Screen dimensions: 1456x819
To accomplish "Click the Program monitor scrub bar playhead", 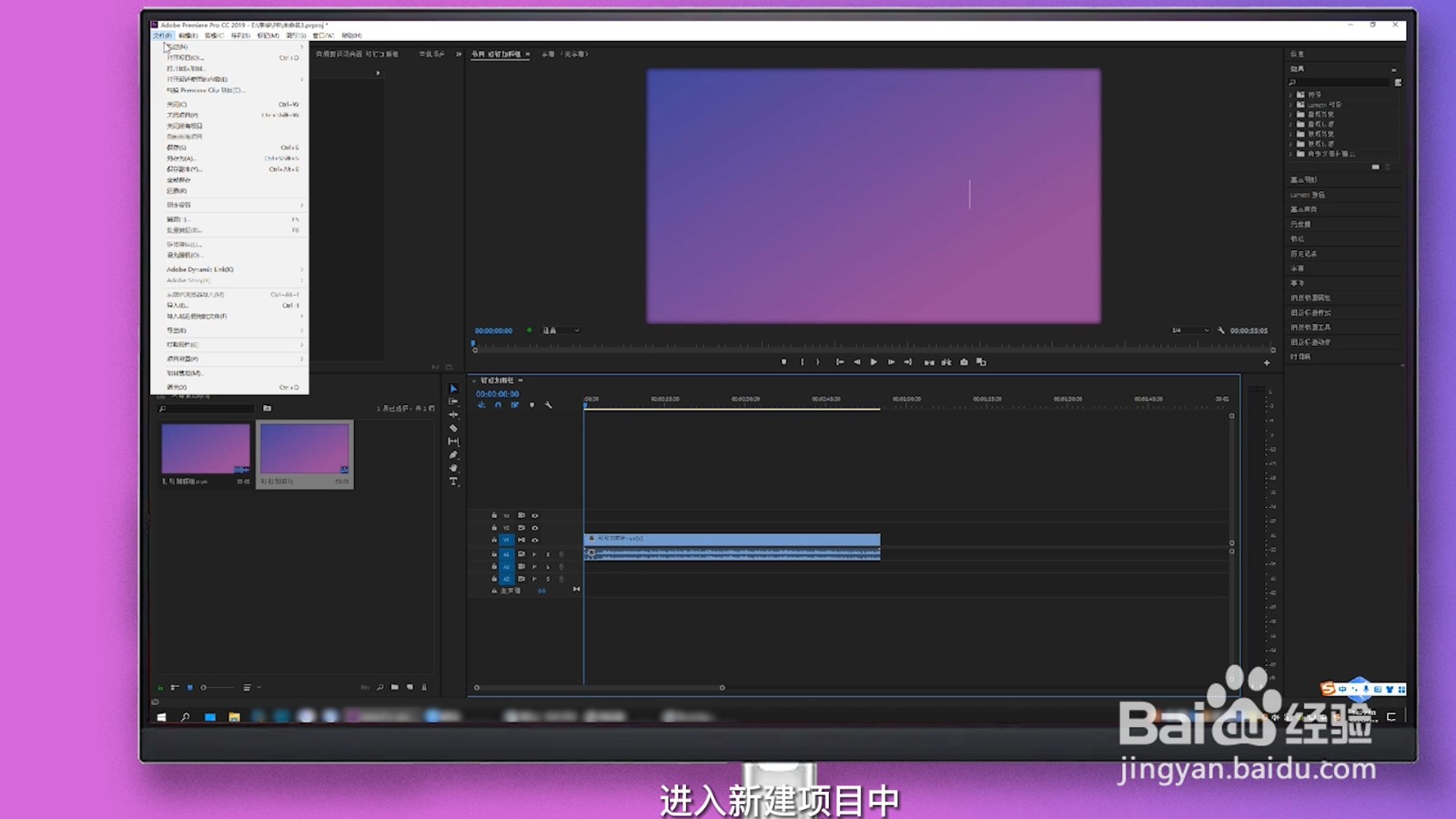I will [x=473, y=345].
